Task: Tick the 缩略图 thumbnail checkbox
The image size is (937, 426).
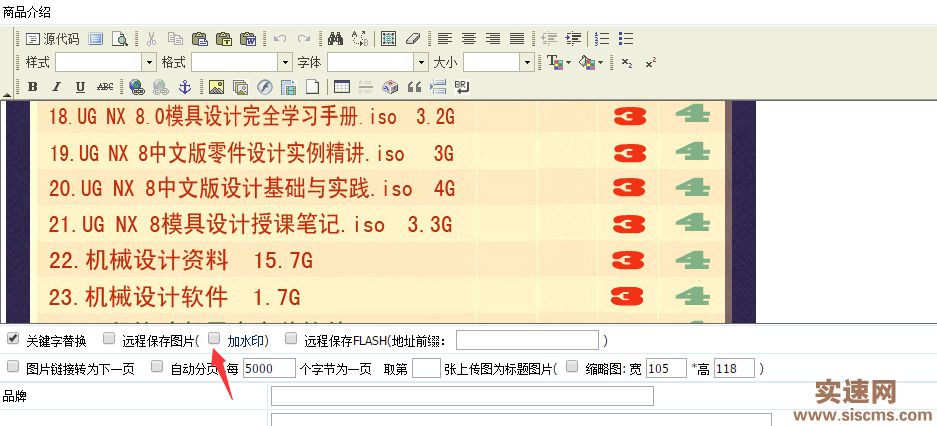Action: [572, 367]
